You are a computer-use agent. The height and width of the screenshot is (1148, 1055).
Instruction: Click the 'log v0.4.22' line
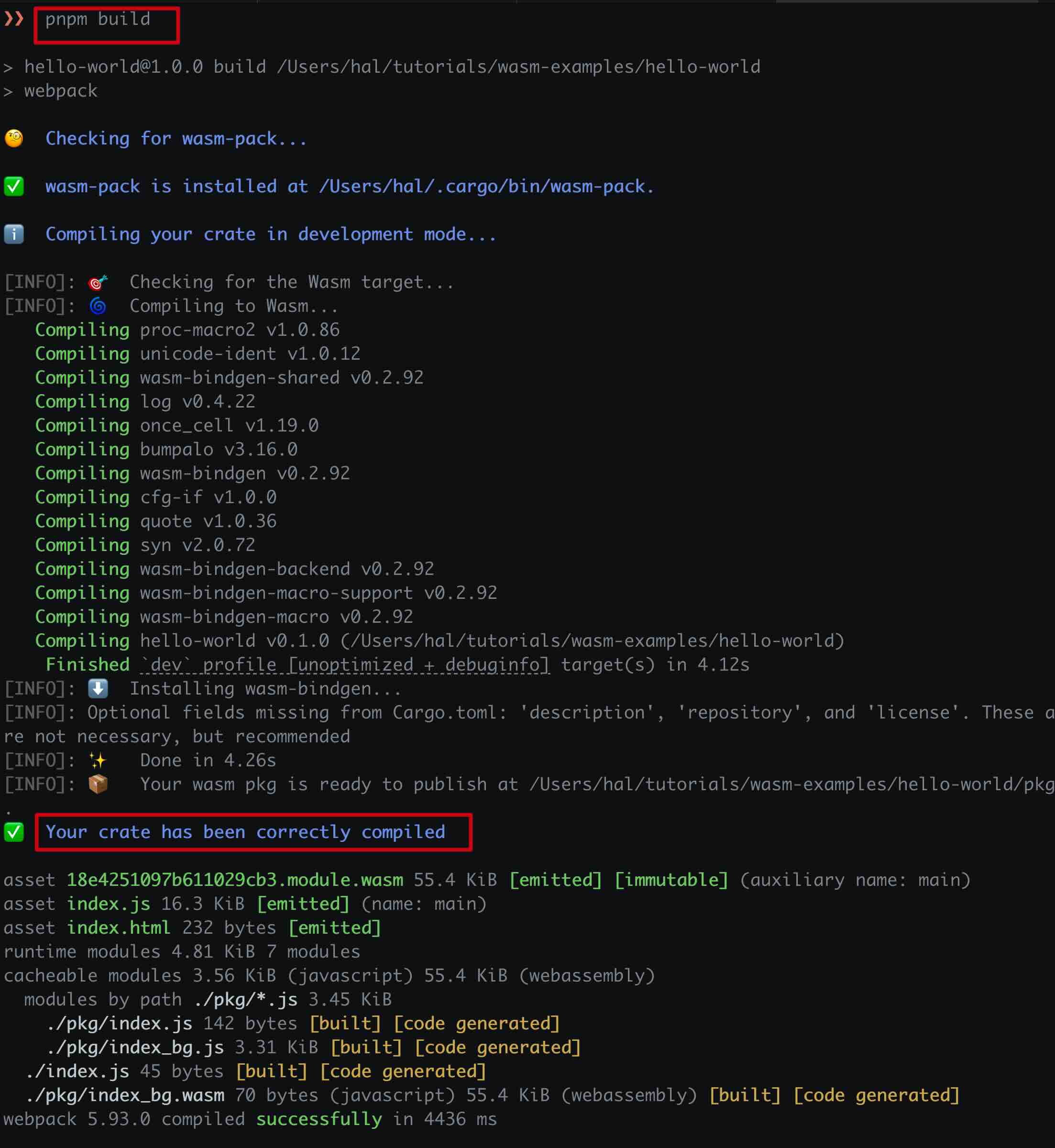coord(145,402)
